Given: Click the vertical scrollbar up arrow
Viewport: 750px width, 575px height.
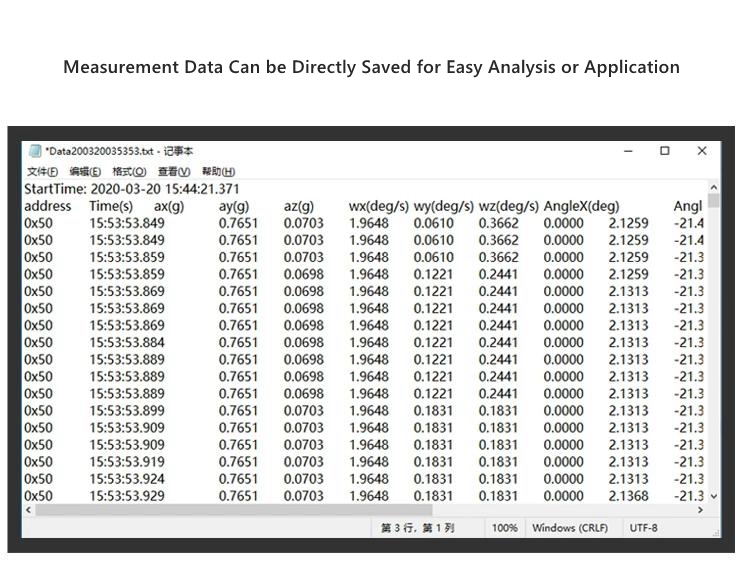Looking at the screenshot, I should 713,187.
